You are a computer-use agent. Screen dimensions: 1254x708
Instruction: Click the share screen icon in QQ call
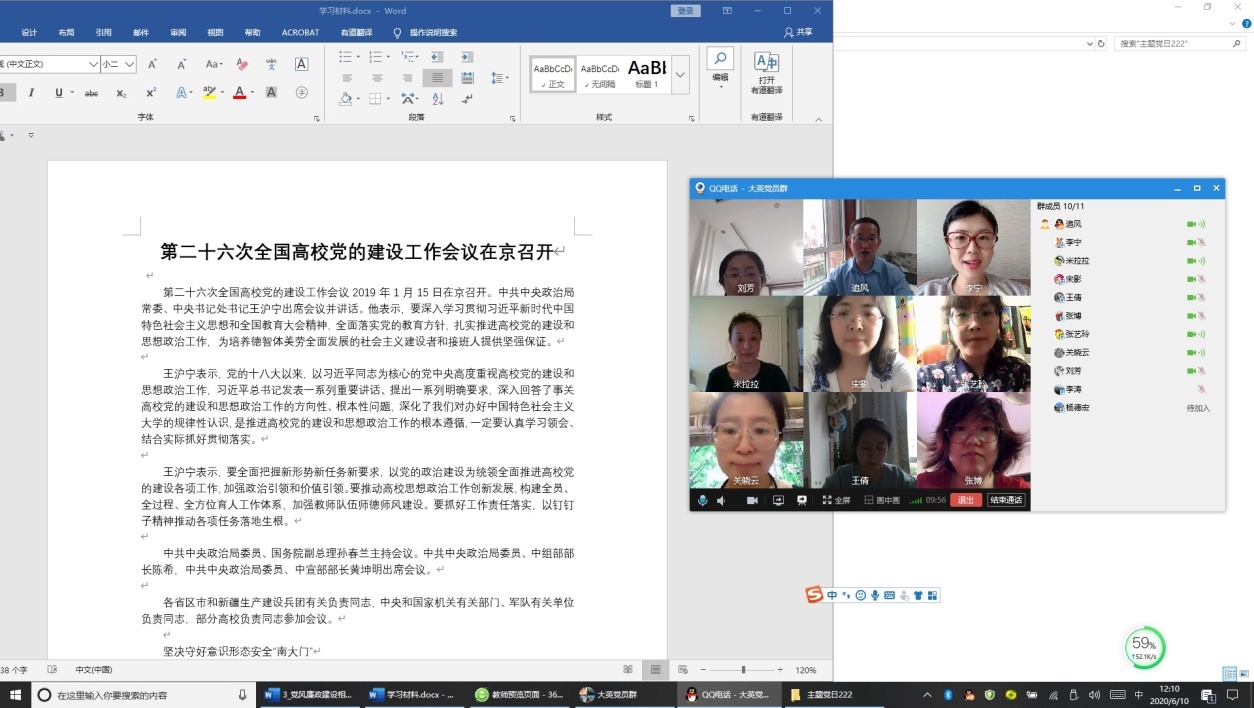pyautogui.click(x=778, y=500)
